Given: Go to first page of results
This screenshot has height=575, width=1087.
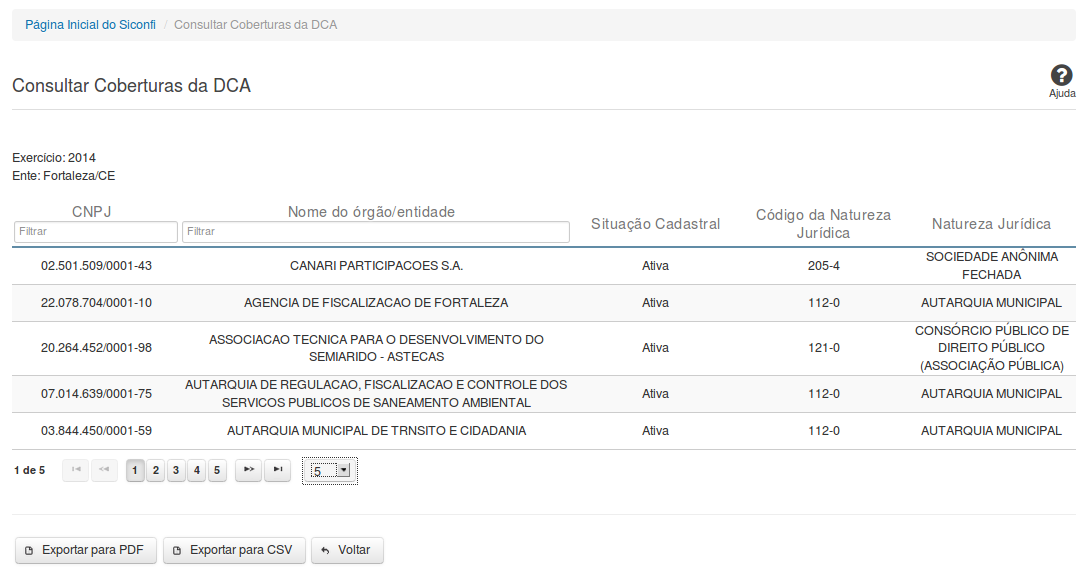Looking at the screenshot, I should tap(76, 470).
